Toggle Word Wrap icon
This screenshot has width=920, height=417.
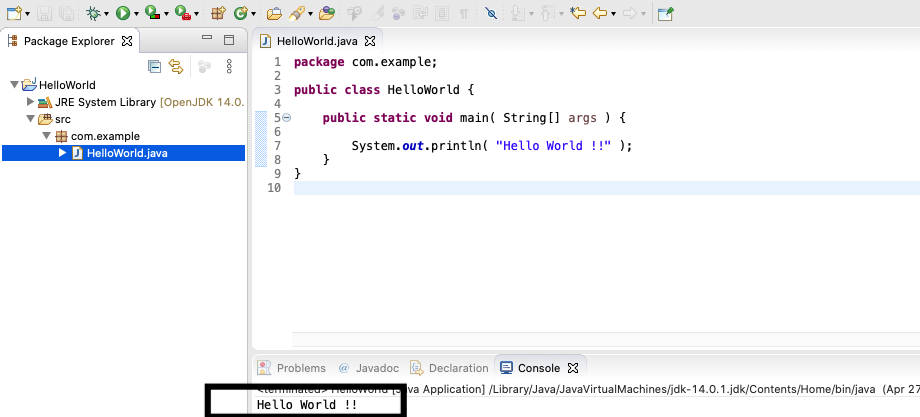(420, 13)
